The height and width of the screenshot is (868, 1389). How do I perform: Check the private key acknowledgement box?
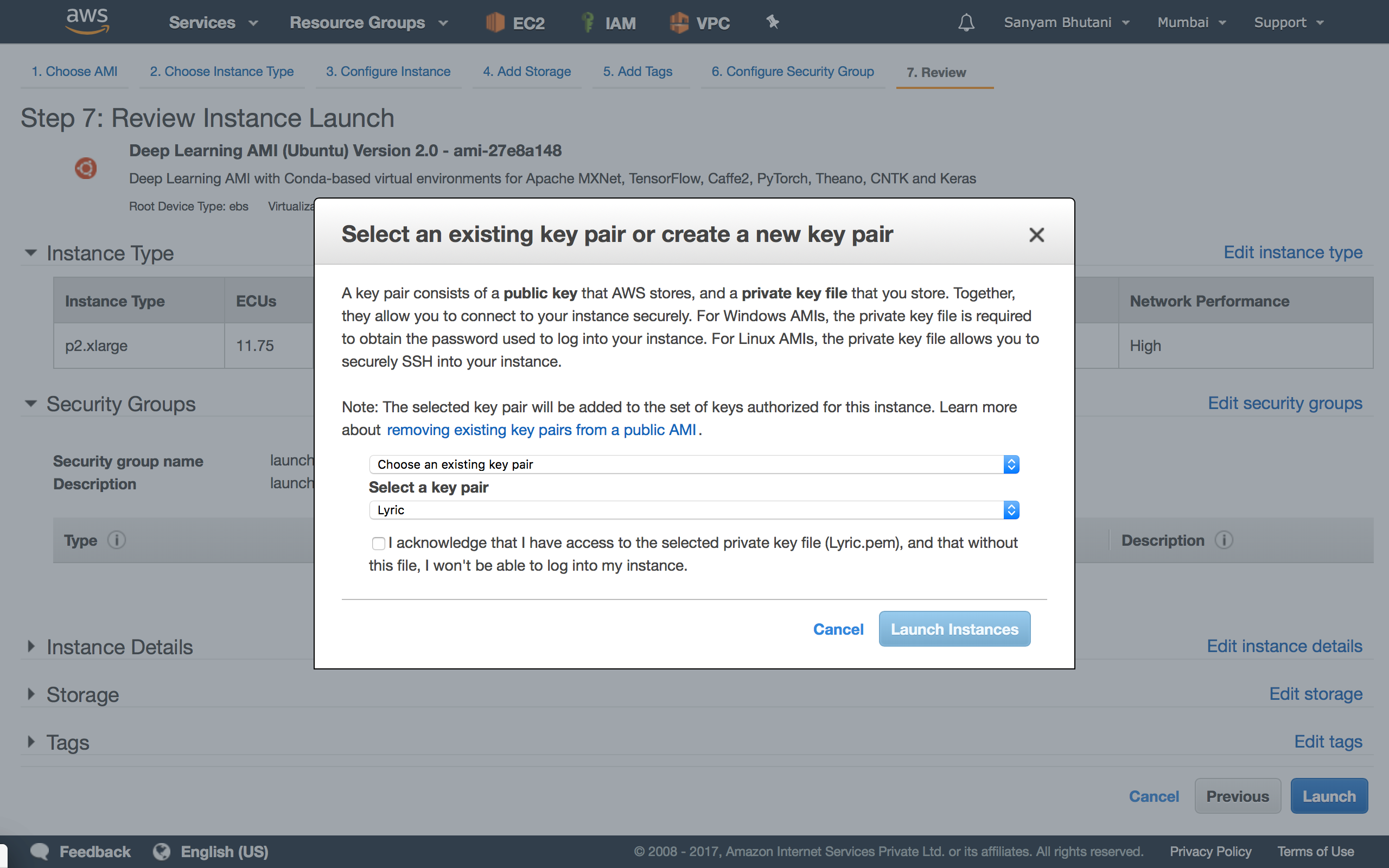pos(378,543)
